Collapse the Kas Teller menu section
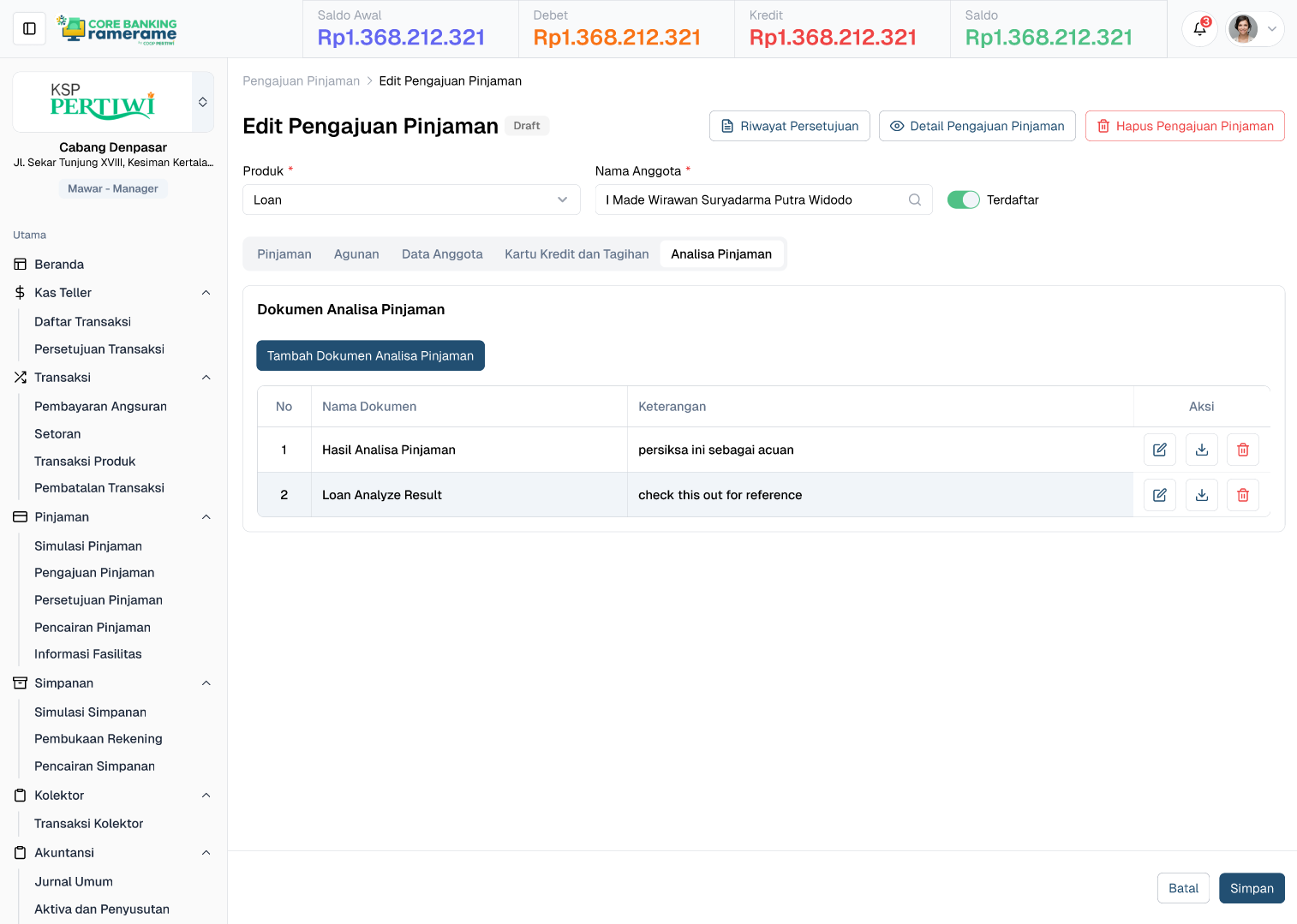 click(206, 293)
